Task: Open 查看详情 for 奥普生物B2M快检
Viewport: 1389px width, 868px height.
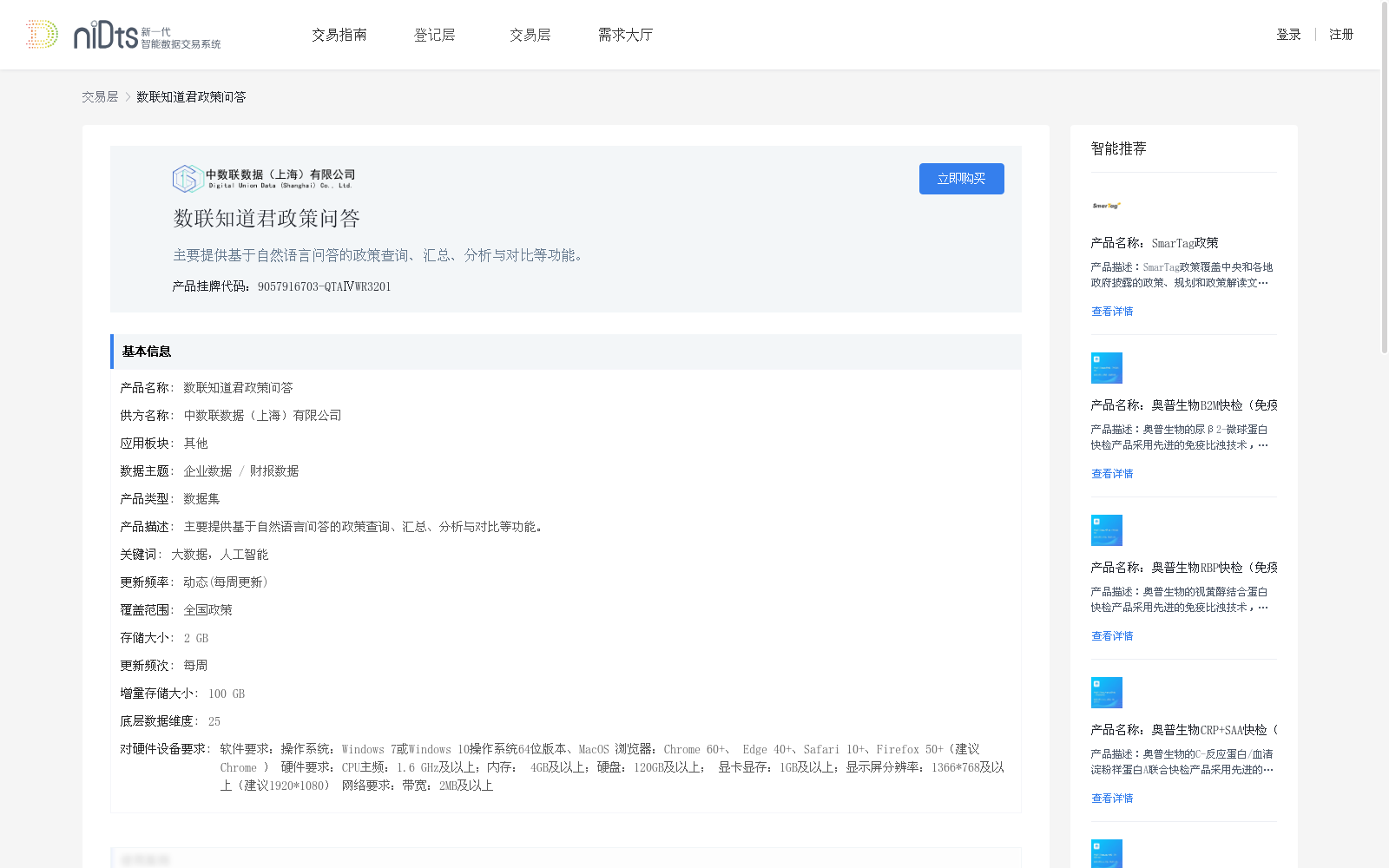Action: (x=1112, y=474)
